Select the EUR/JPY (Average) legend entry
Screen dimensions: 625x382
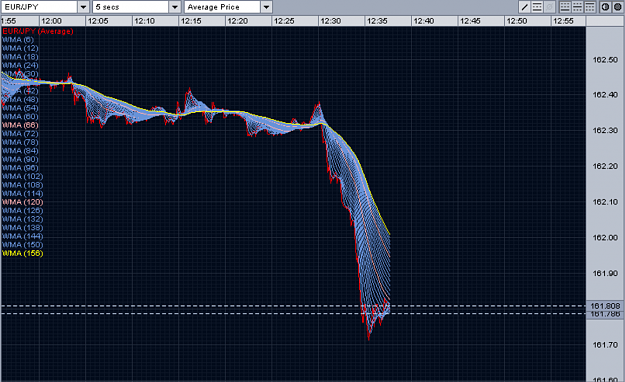coord(37,31)
